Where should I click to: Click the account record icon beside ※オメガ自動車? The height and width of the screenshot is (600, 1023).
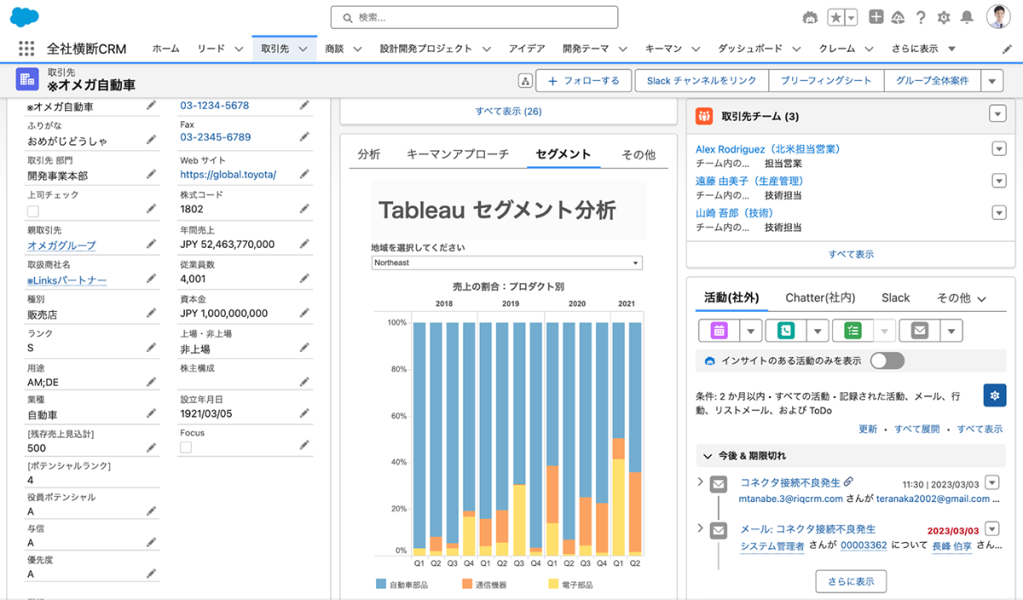click(27, 79)
